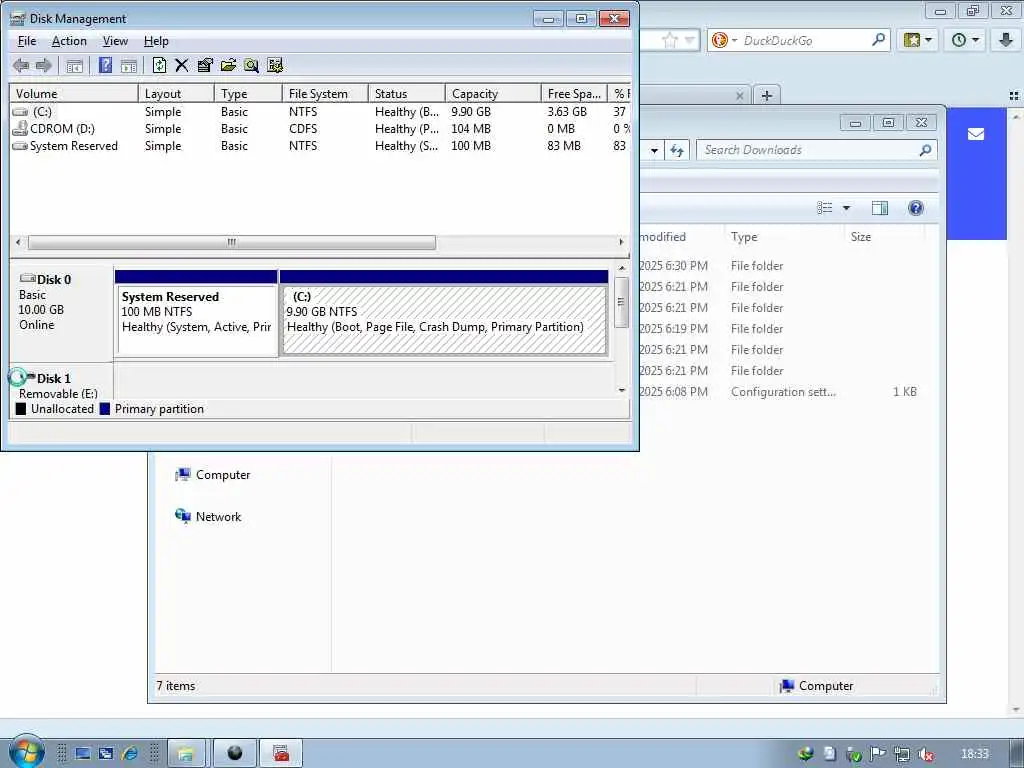Open Help via the blue question mark icon
Image resolution: width=1024 pixels, height=768 pixels.
105,65
